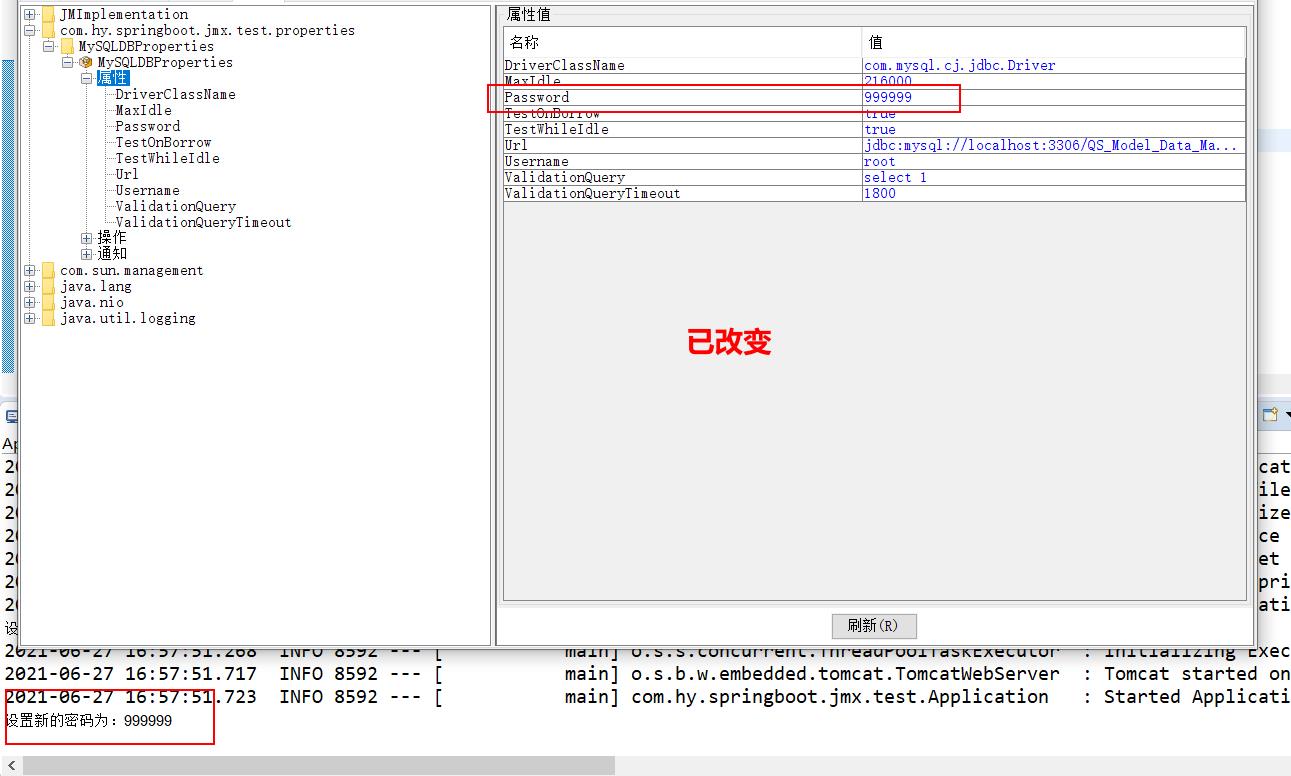Expand the java.lang node
This screenshot has width=1291, height=776.
[30, 287]
